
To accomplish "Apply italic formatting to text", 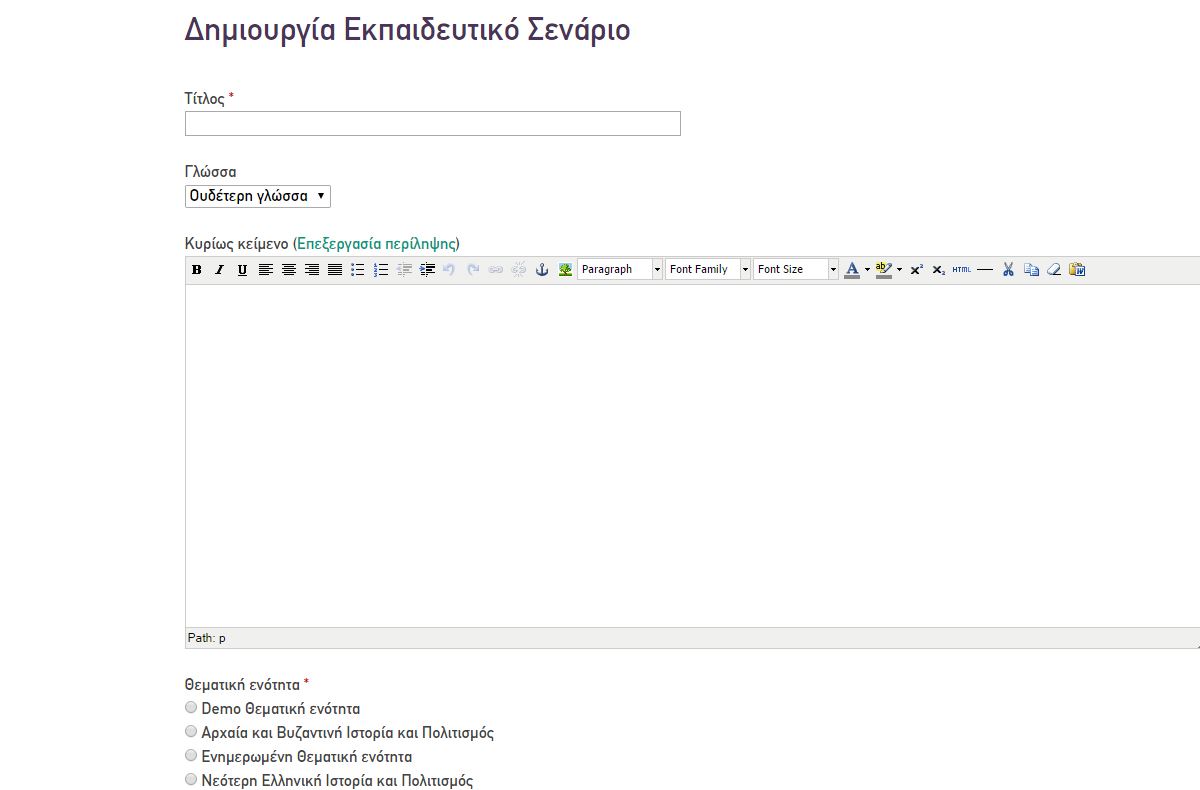I will point(219,270).
